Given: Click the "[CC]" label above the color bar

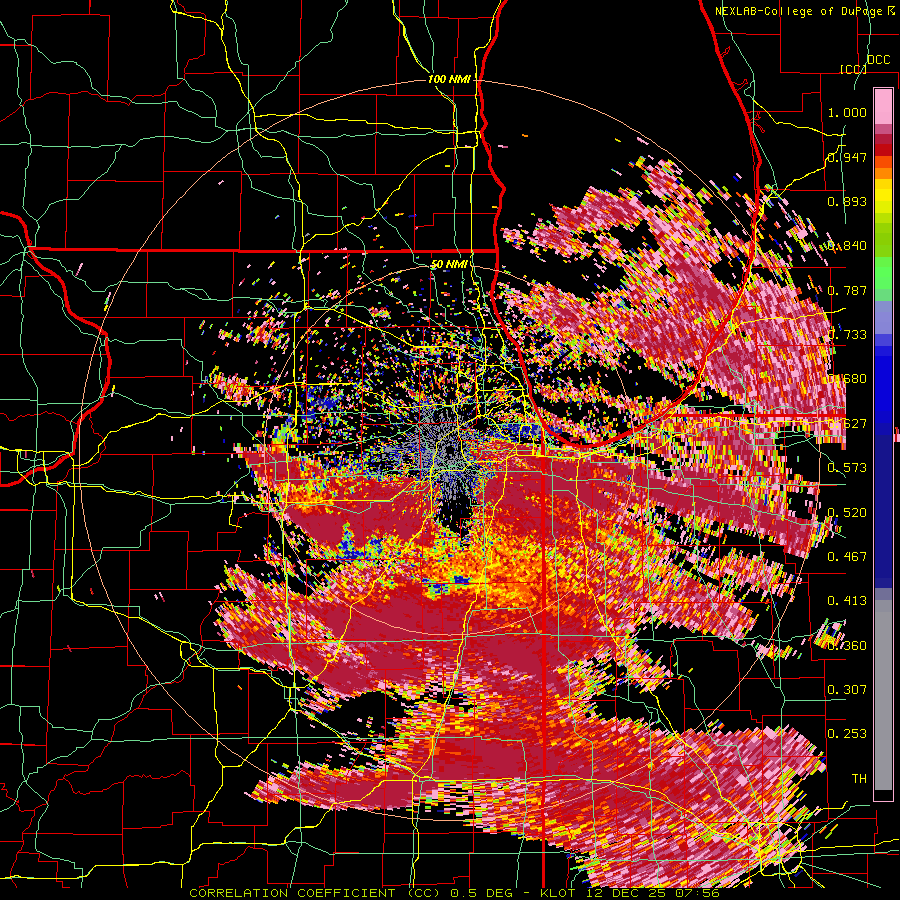Looking at the screenshot, I should (852, 69).
